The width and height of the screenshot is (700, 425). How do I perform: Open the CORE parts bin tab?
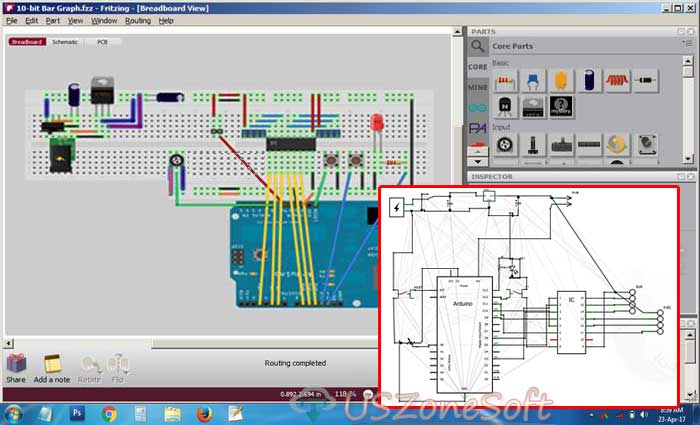477,67
